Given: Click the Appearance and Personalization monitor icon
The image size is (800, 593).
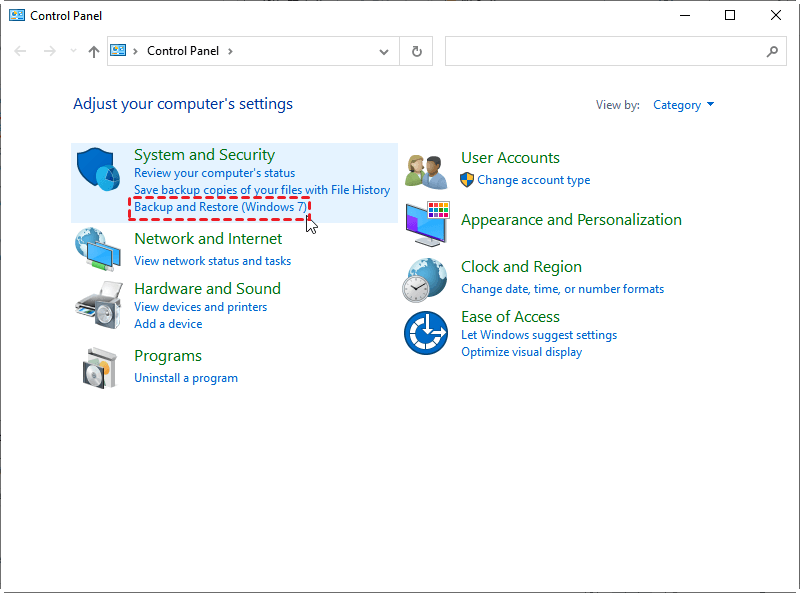Looking at the screenshot, I should tap(428, 223).
